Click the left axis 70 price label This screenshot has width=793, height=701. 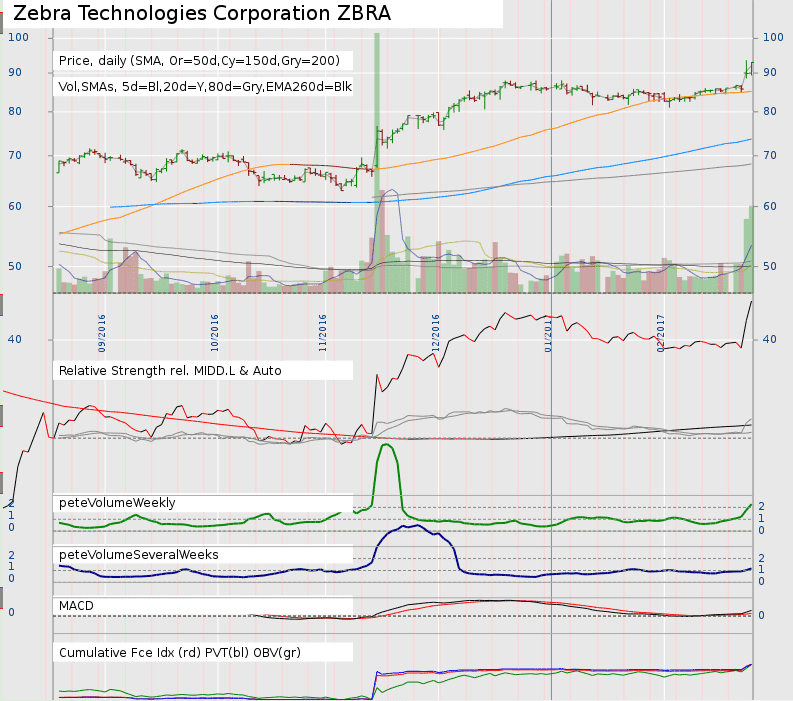point(15,155)
